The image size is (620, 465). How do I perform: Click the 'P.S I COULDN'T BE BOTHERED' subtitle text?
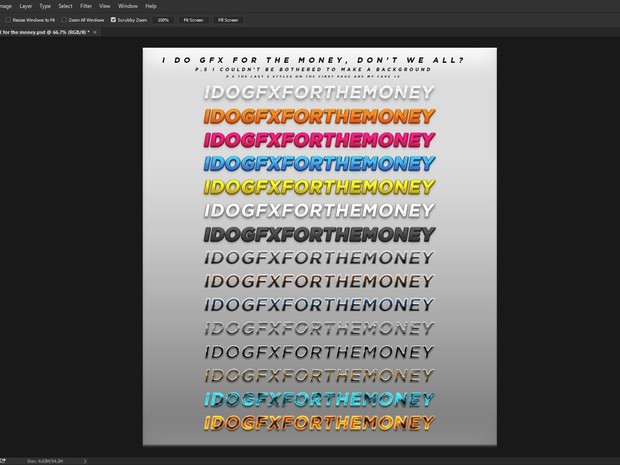pos(313,69)
